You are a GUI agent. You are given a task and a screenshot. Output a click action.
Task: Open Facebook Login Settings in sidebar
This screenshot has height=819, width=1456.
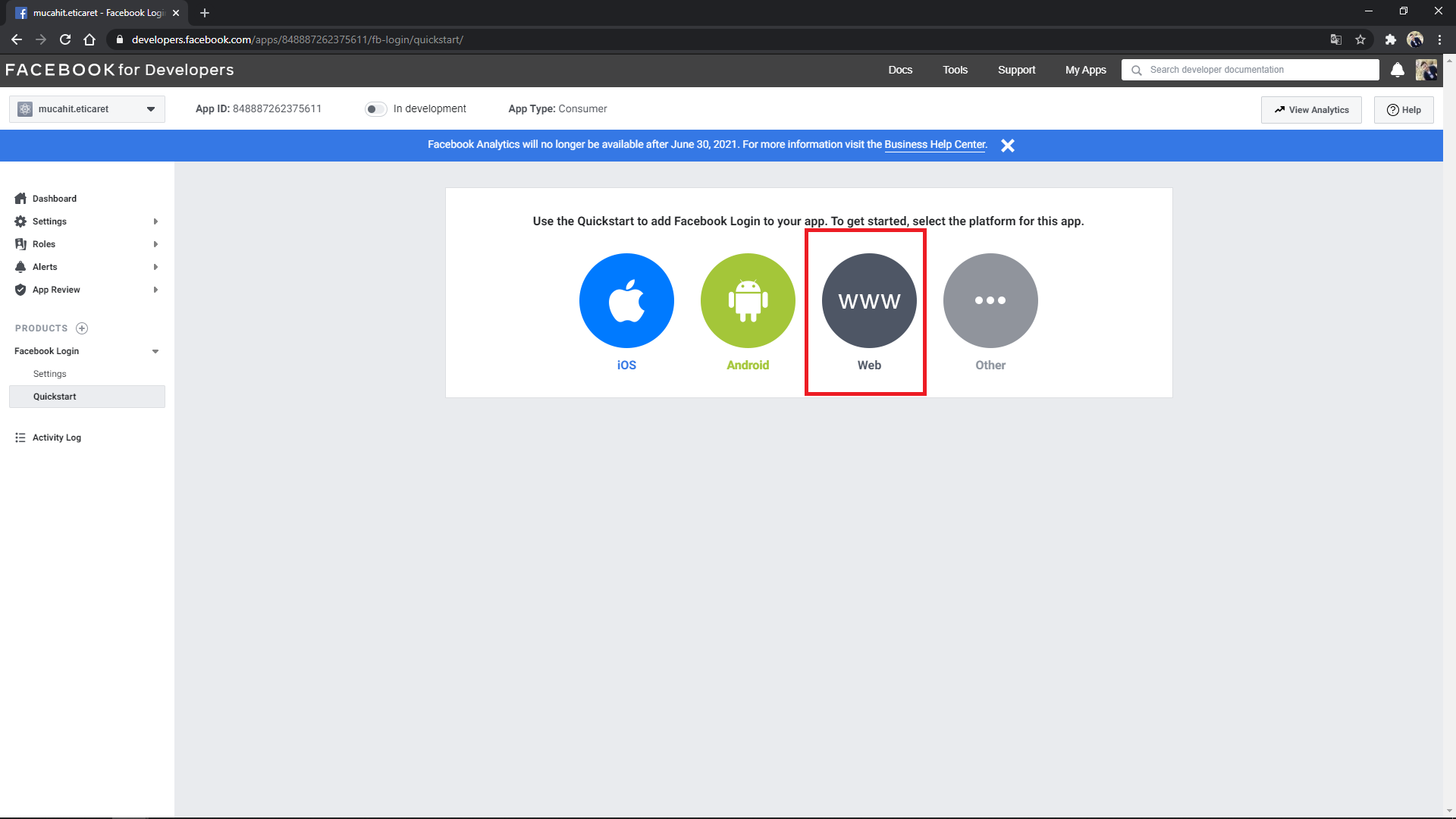point(50,374)
